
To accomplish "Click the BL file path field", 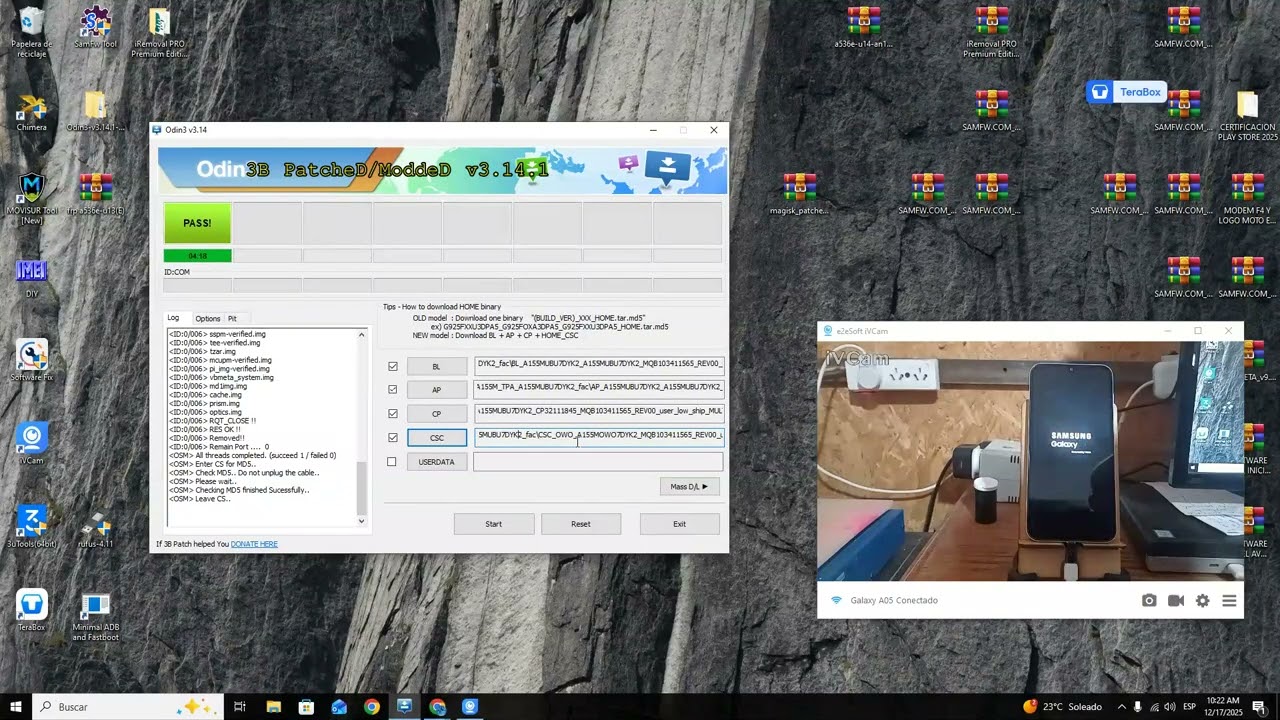I will click(598, 365).
